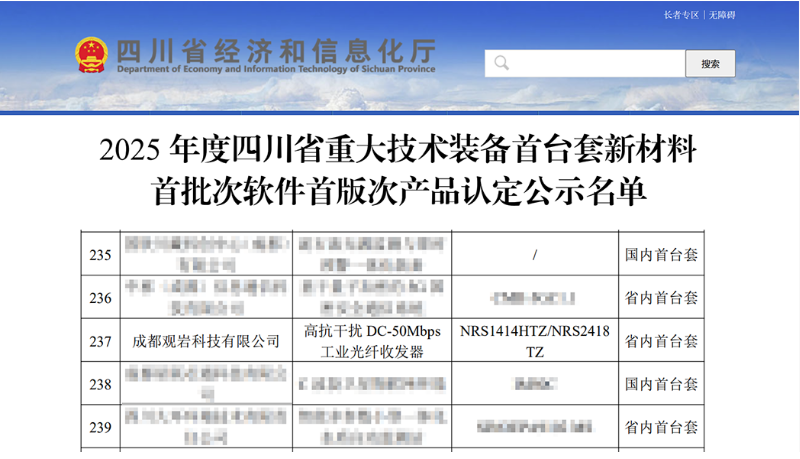Select row number 238 cell
This screenshot has width=800, height=459.
tap(101, 384)
